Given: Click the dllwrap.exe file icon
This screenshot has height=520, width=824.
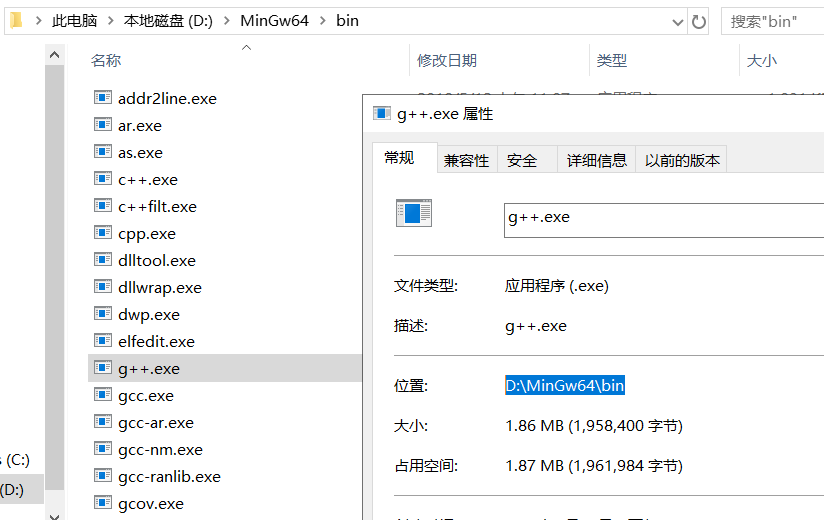Looking at the screenshot, I should coord(102,287).
